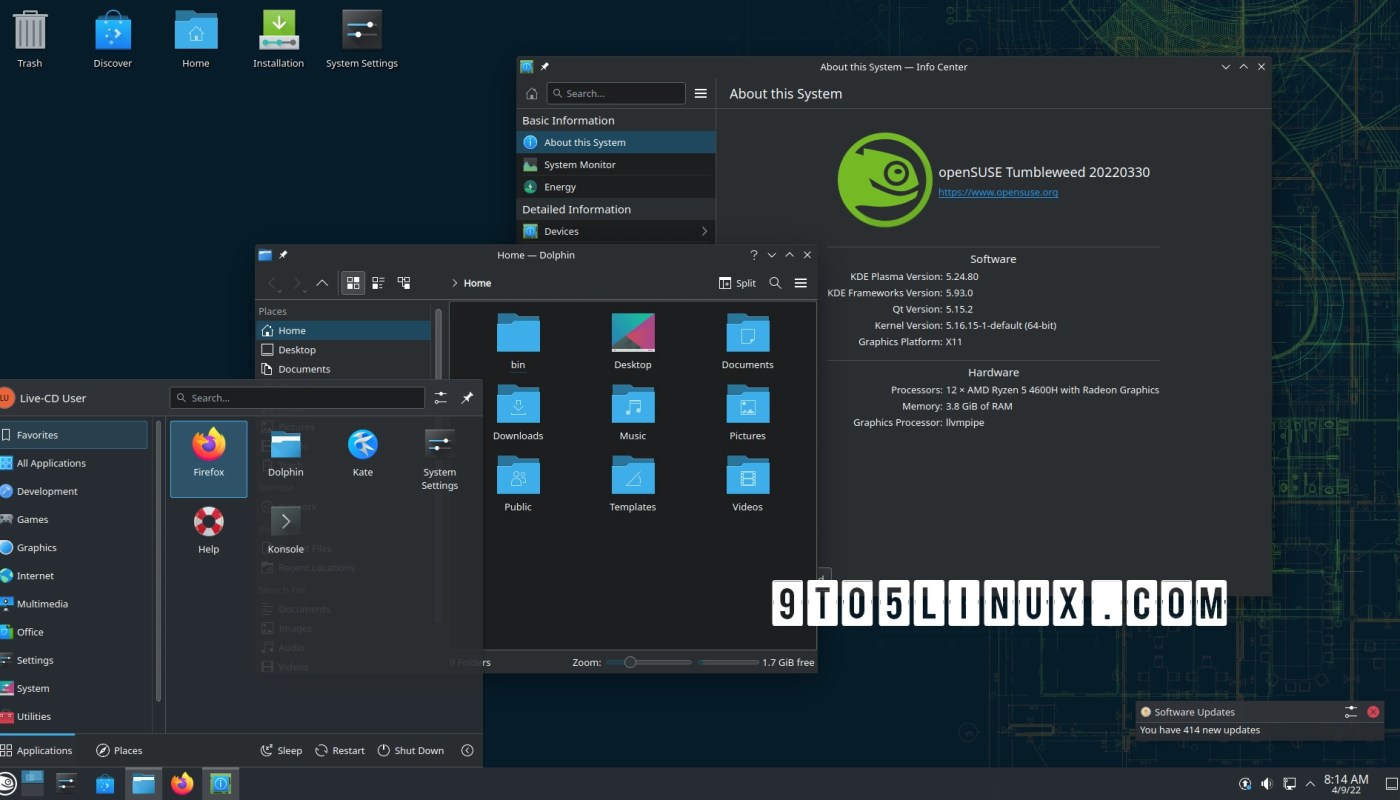This screenshot has height=800, width=1400.
Task: Select Desktop in Dolphin Places panel
Action: point(345,350)
